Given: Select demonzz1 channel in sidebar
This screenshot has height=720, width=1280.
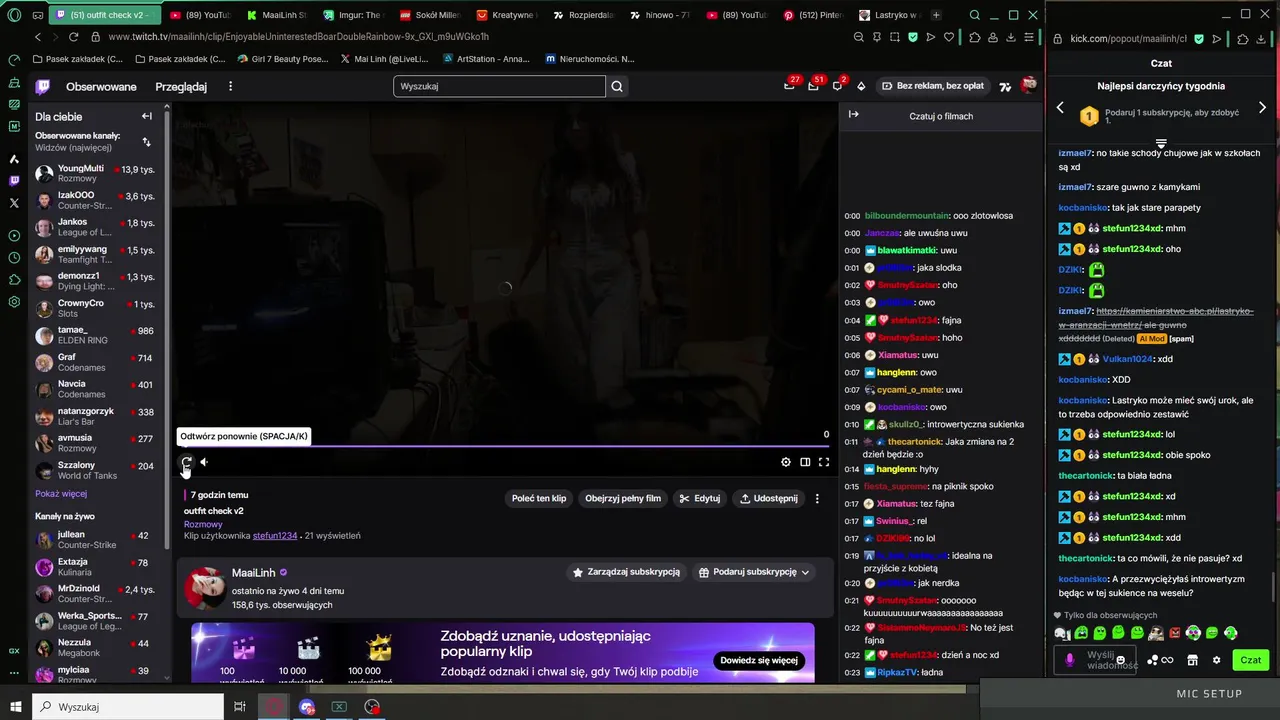Looking at the screenshot, I should click(95, 281).
